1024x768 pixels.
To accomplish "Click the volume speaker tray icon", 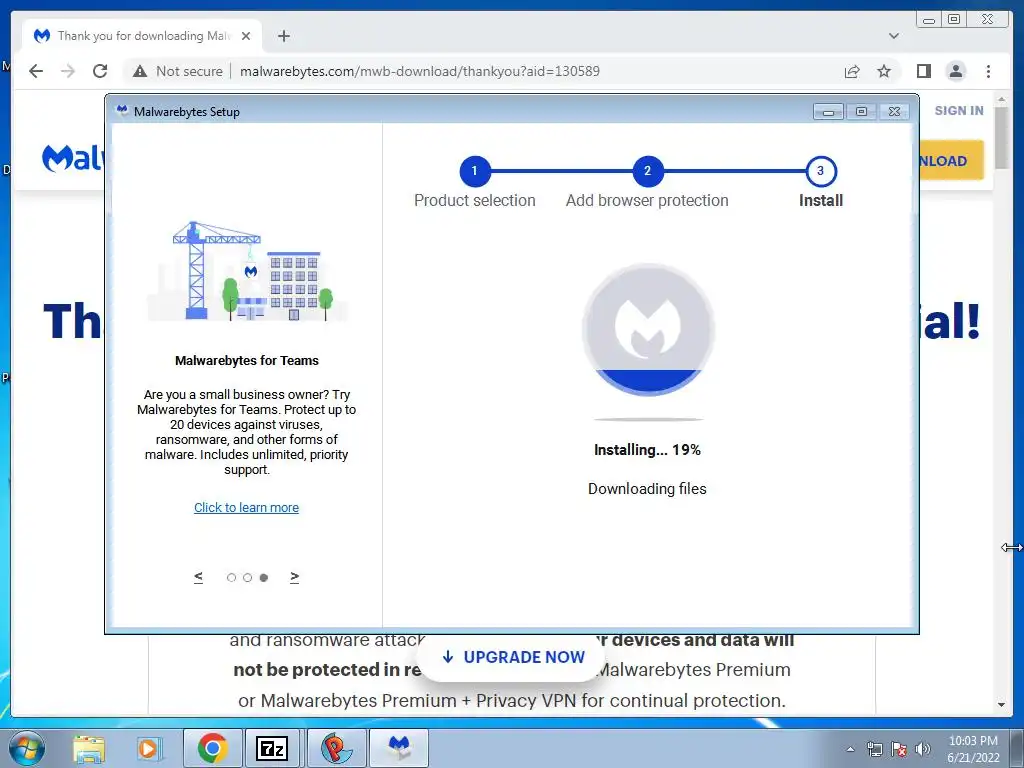I will pyautogui.click(x=922, y=749).
